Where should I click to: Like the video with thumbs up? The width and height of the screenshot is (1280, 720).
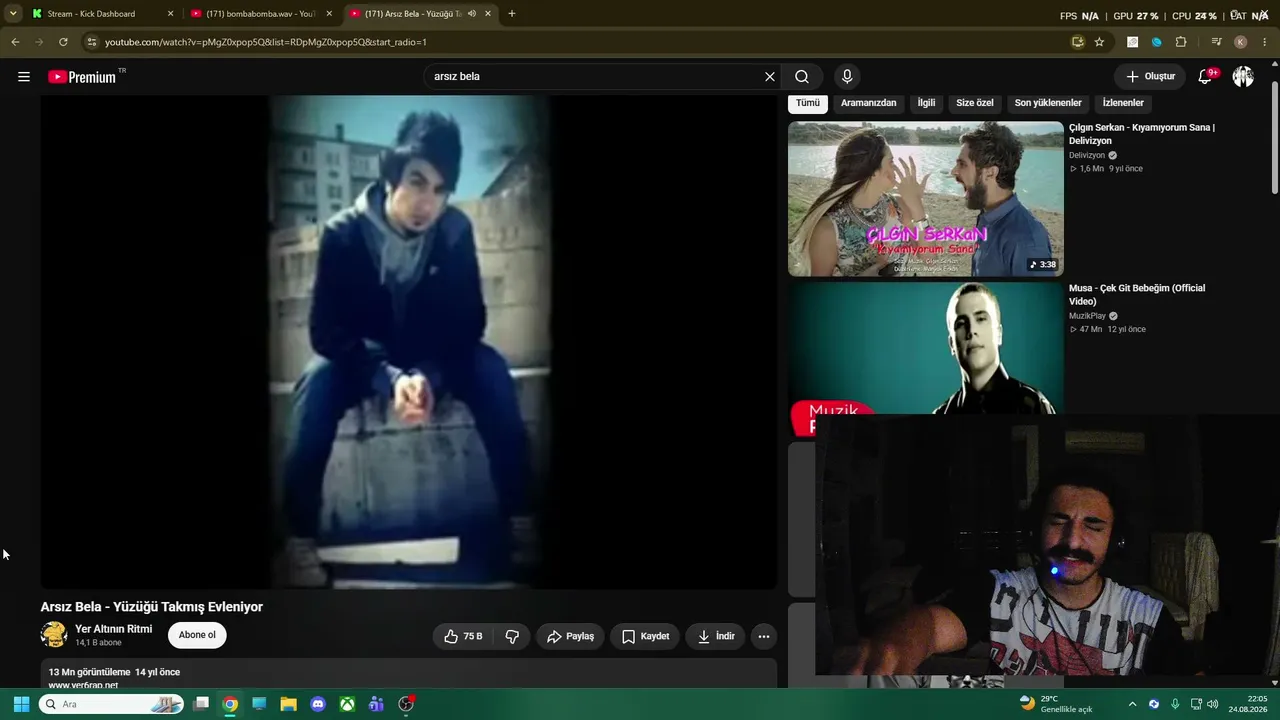click(463, 636)
